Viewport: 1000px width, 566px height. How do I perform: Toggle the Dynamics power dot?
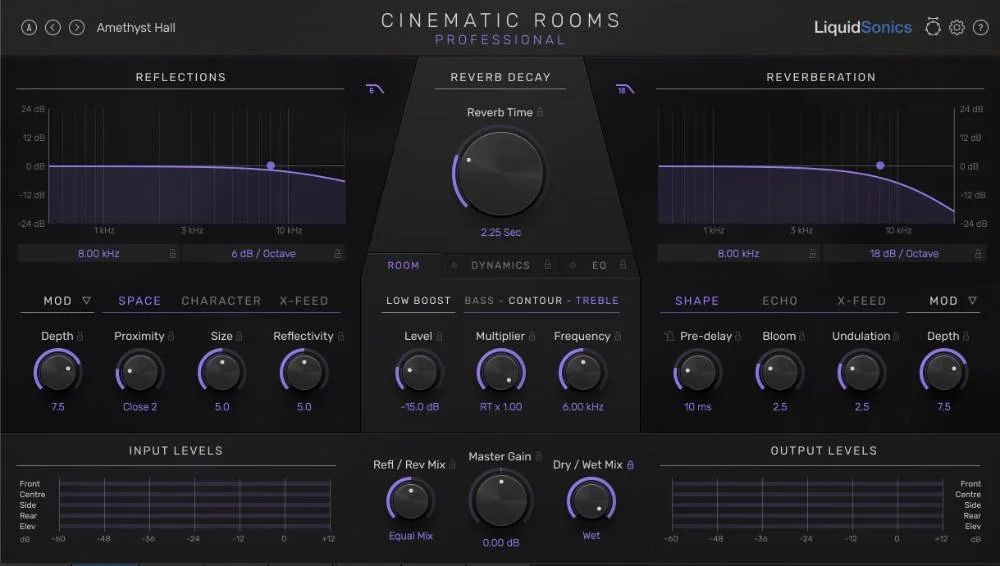454,265
